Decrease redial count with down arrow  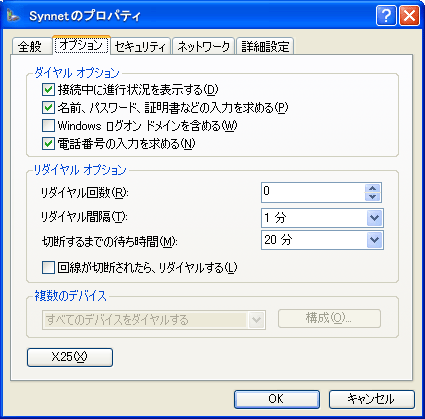pos(372,197)
